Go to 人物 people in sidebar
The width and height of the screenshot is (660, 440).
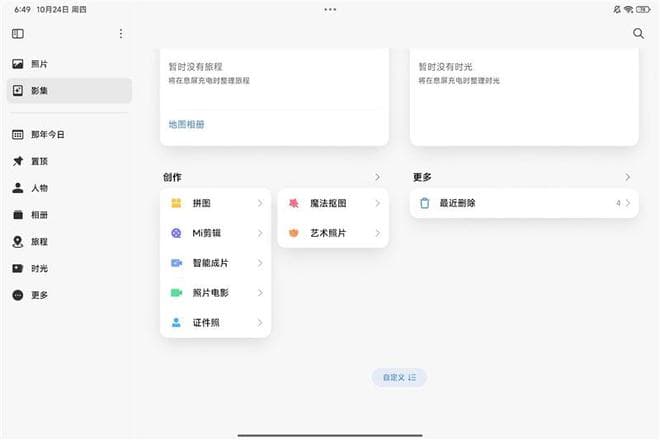click(40, 188)
